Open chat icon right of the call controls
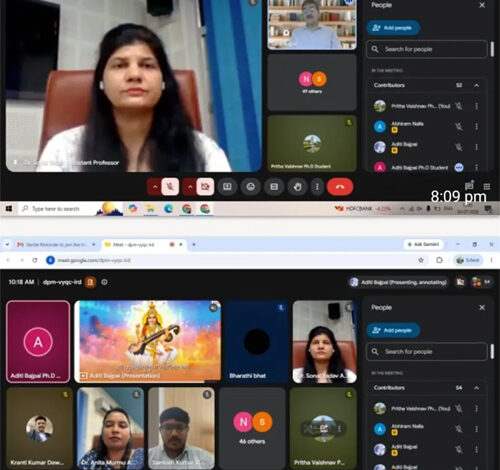Screen dimensions: 500x470 click(x=469, y=185)
